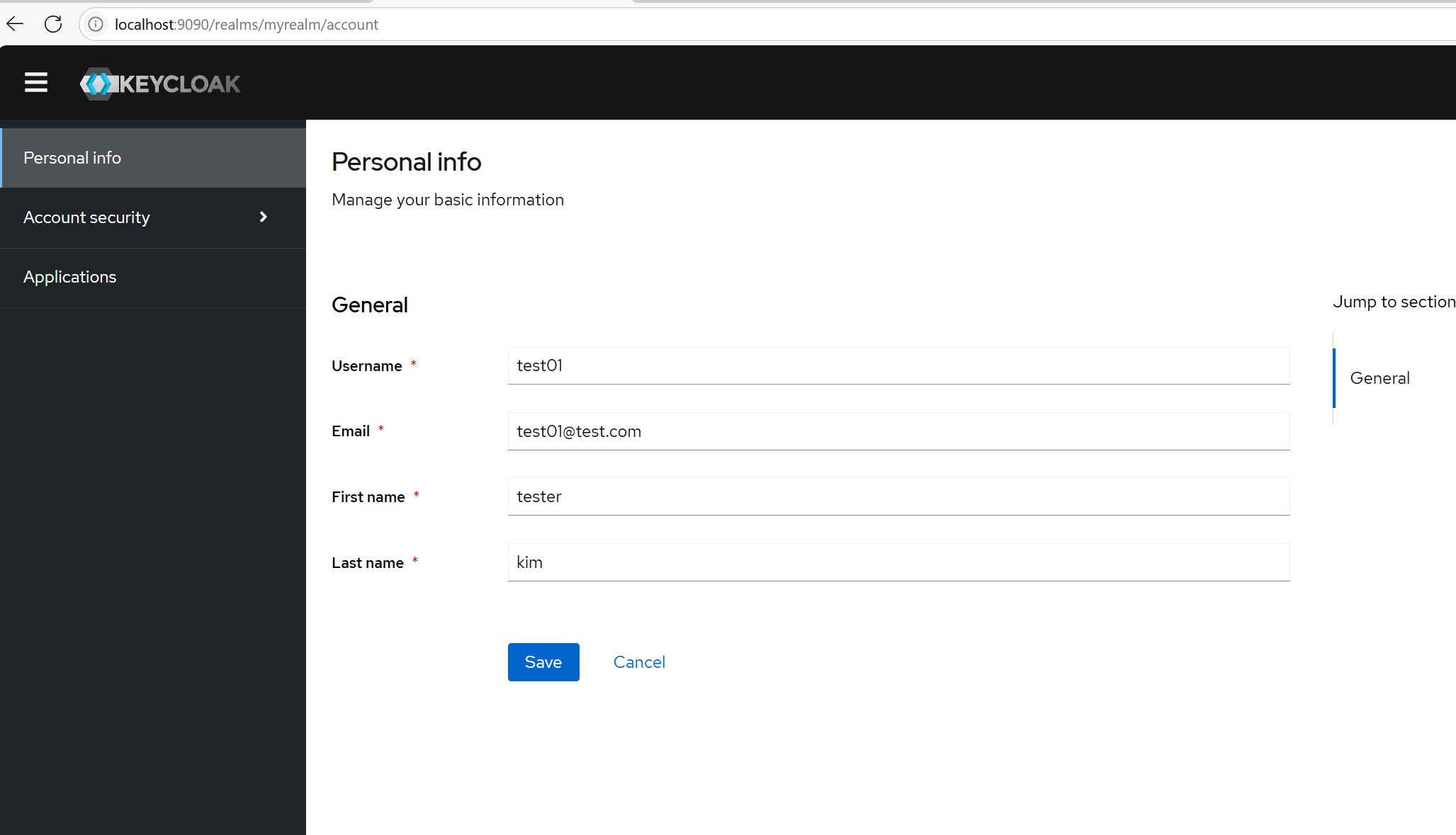Click the browser back arrow
Image resolution: width=1456 pixels, height=835 pixels.
15,24
